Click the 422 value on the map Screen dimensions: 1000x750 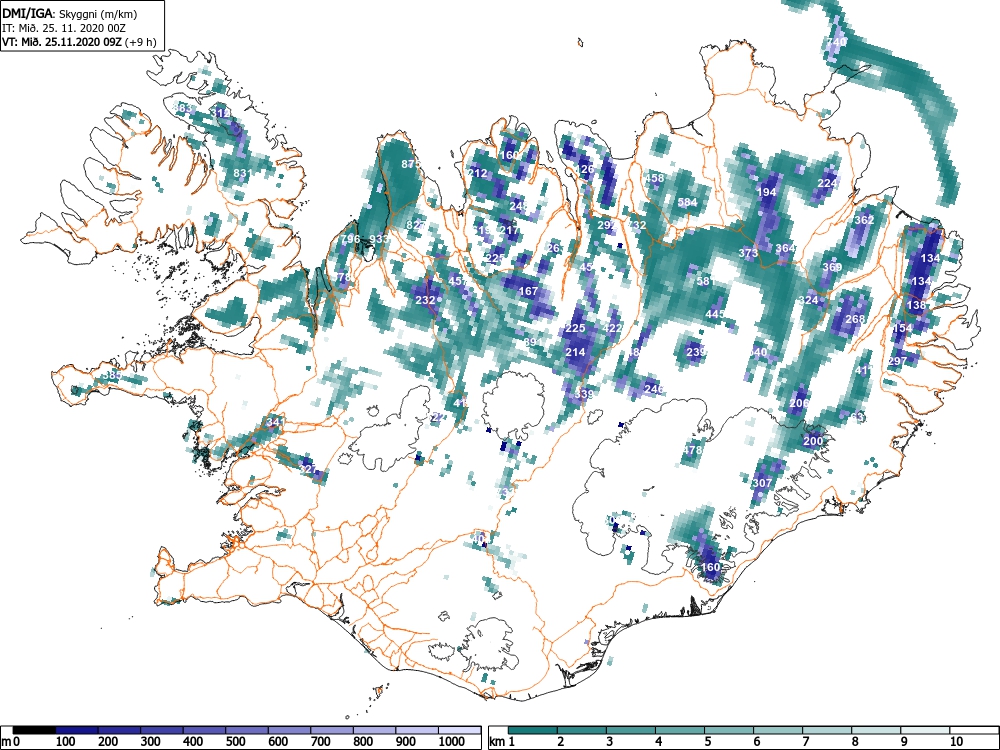(x=612, y=328)
